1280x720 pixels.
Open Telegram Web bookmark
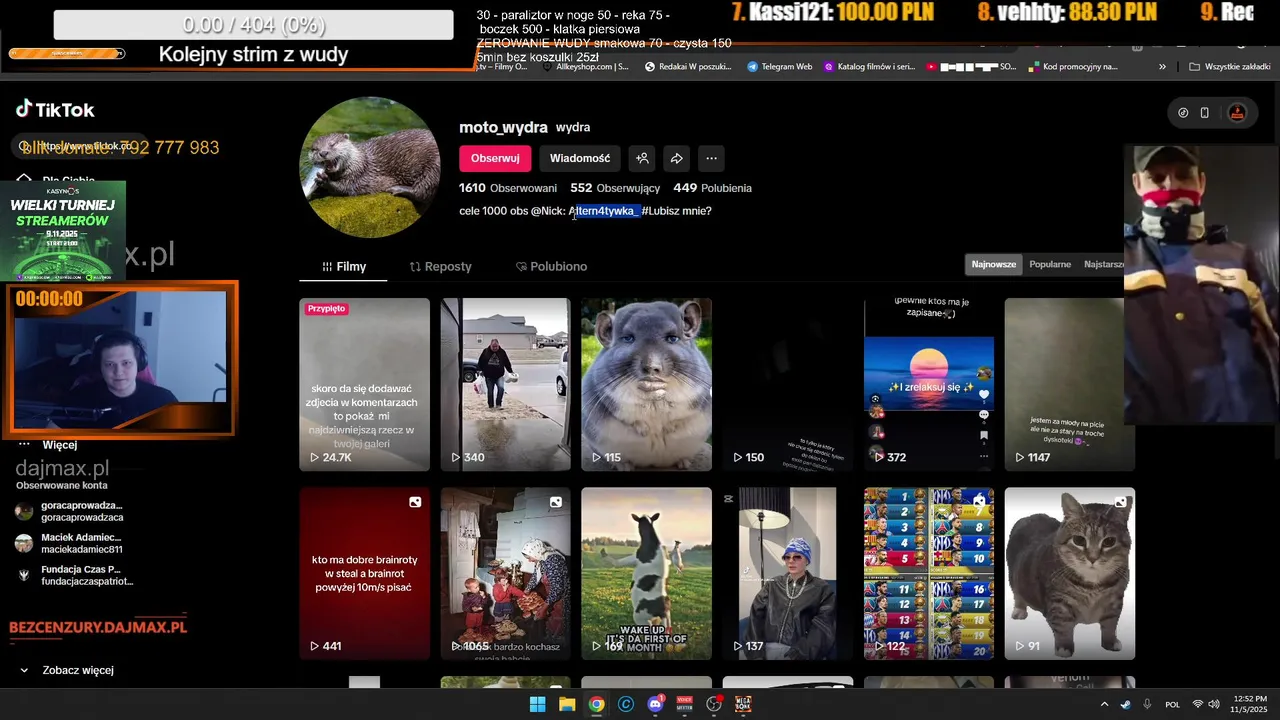tap(779, 67)
